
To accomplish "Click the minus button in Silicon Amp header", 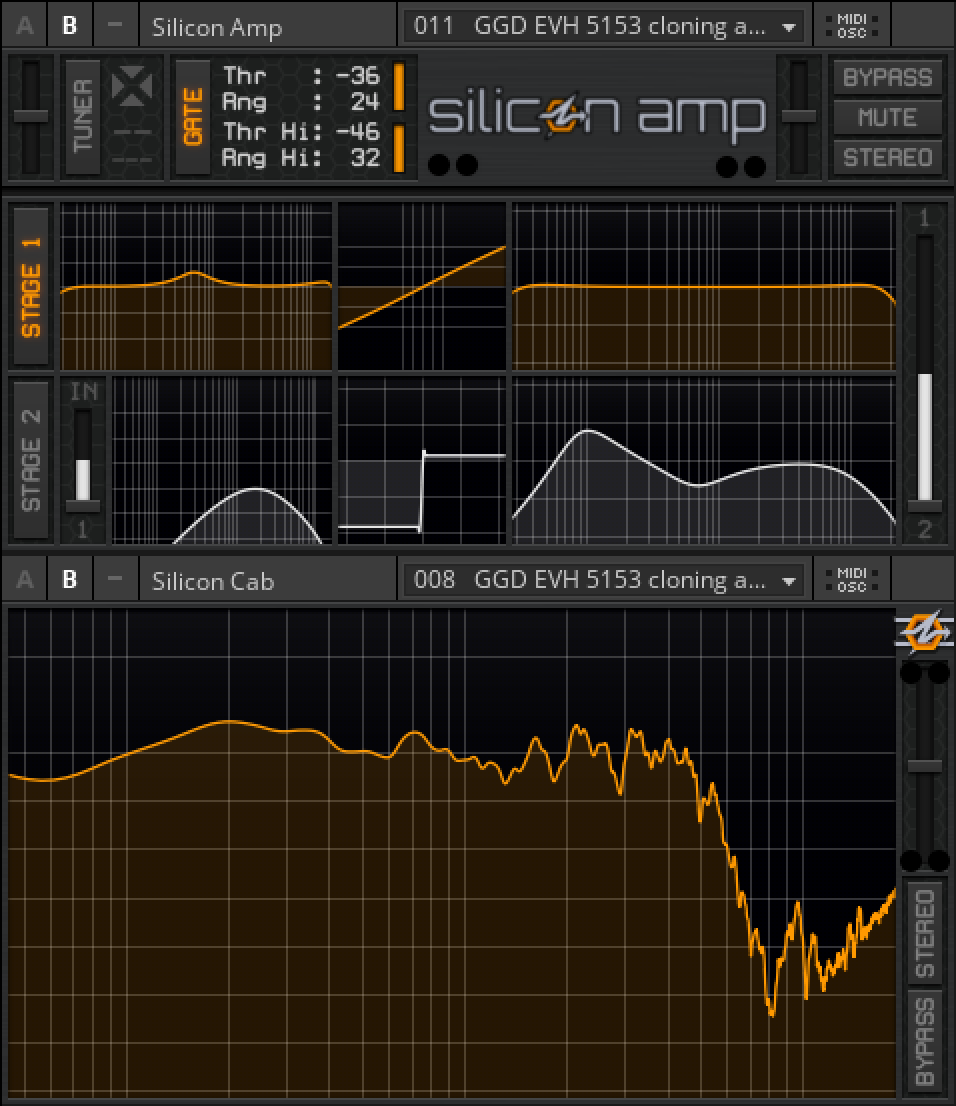I will point(115,25).
